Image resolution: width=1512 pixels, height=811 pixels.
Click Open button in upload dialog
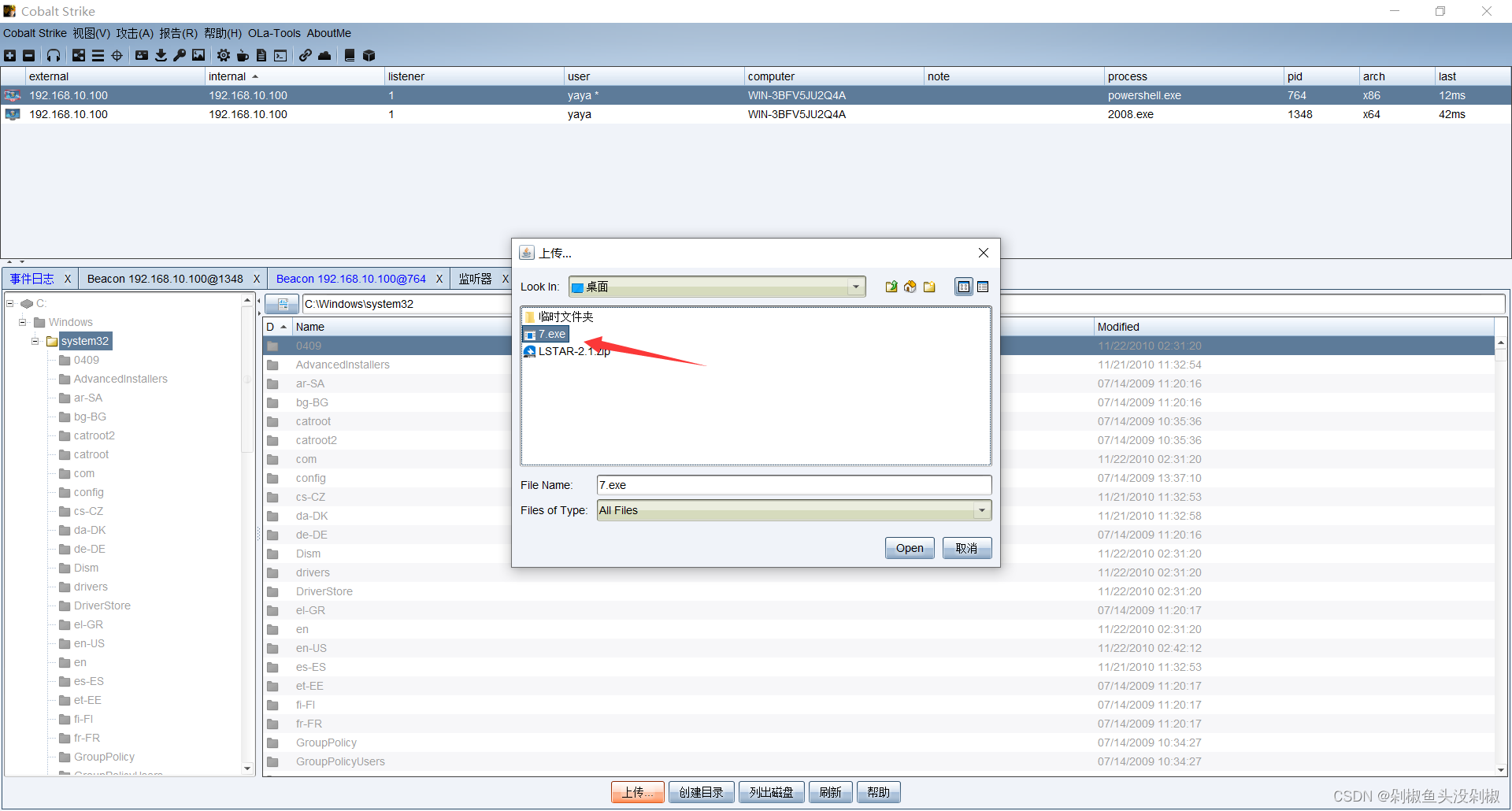pyautogui.click(x=910, y=548)
